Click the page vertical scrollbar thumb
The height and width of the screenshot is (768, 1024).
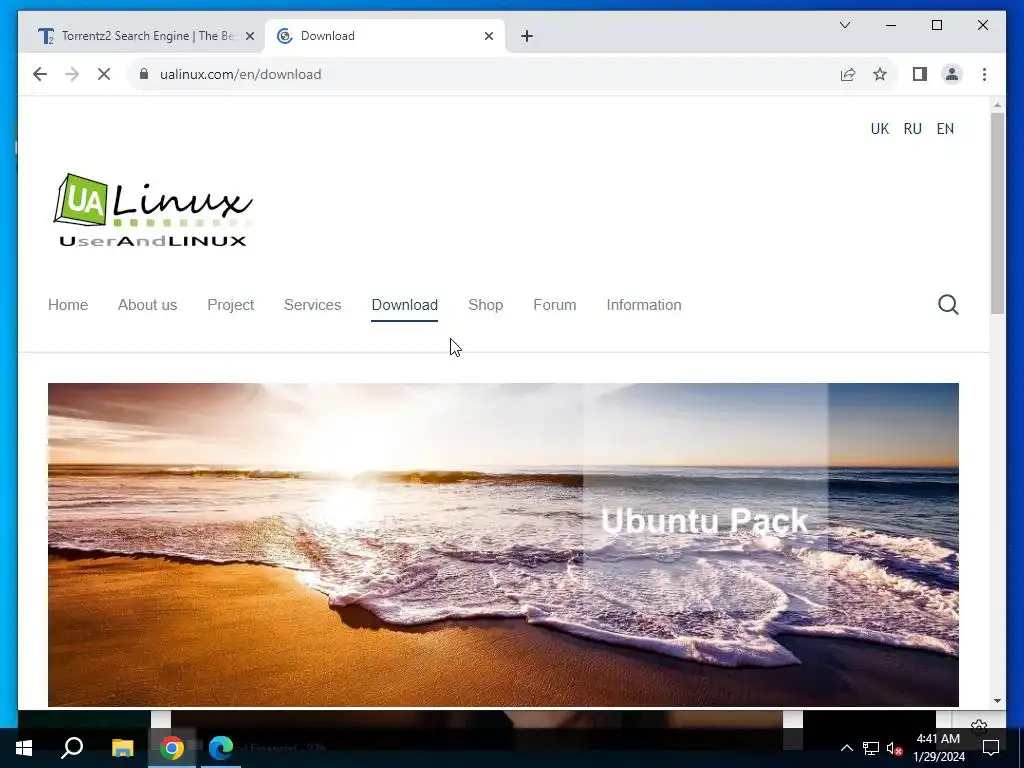[x=997, y=214]
